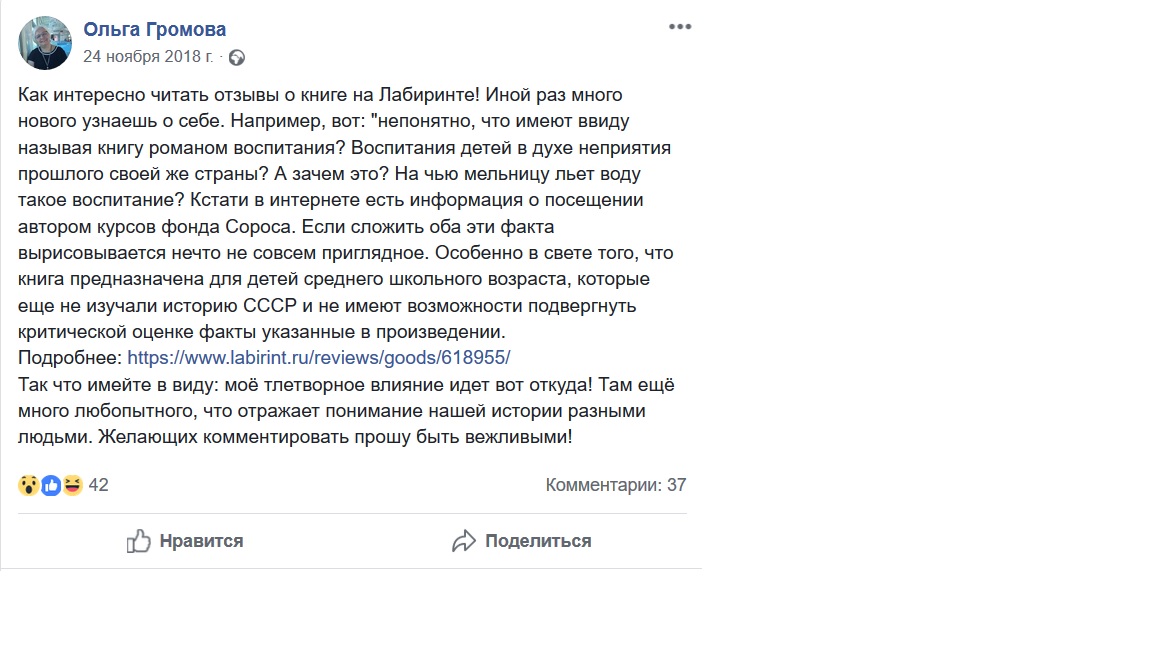This screenshot has height=648, width=1152.
Task: Click the thumbs-up icon beside Нравится
Action: [x=139, y=541]
